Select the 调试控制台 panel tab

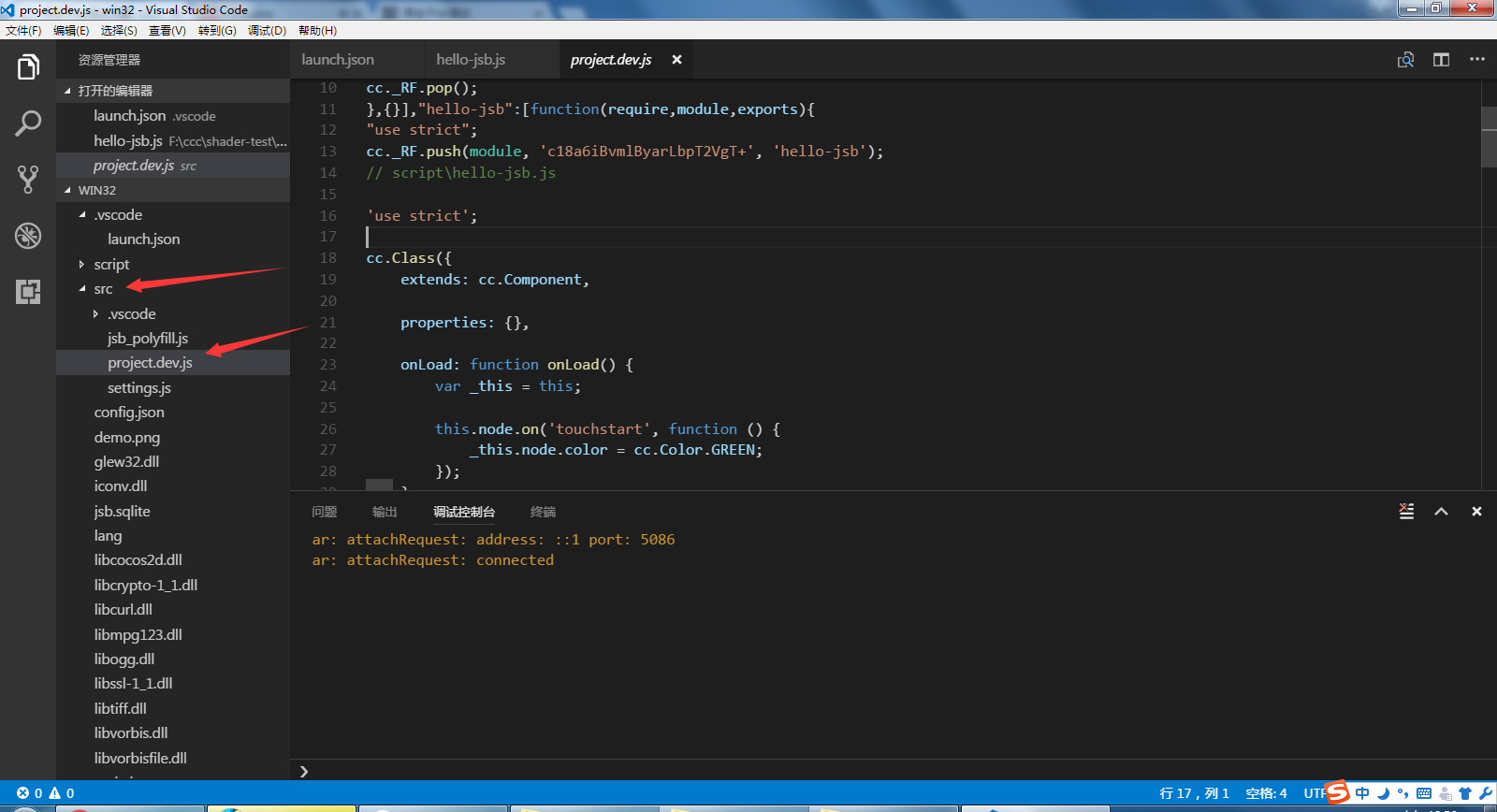pos(464,512)
